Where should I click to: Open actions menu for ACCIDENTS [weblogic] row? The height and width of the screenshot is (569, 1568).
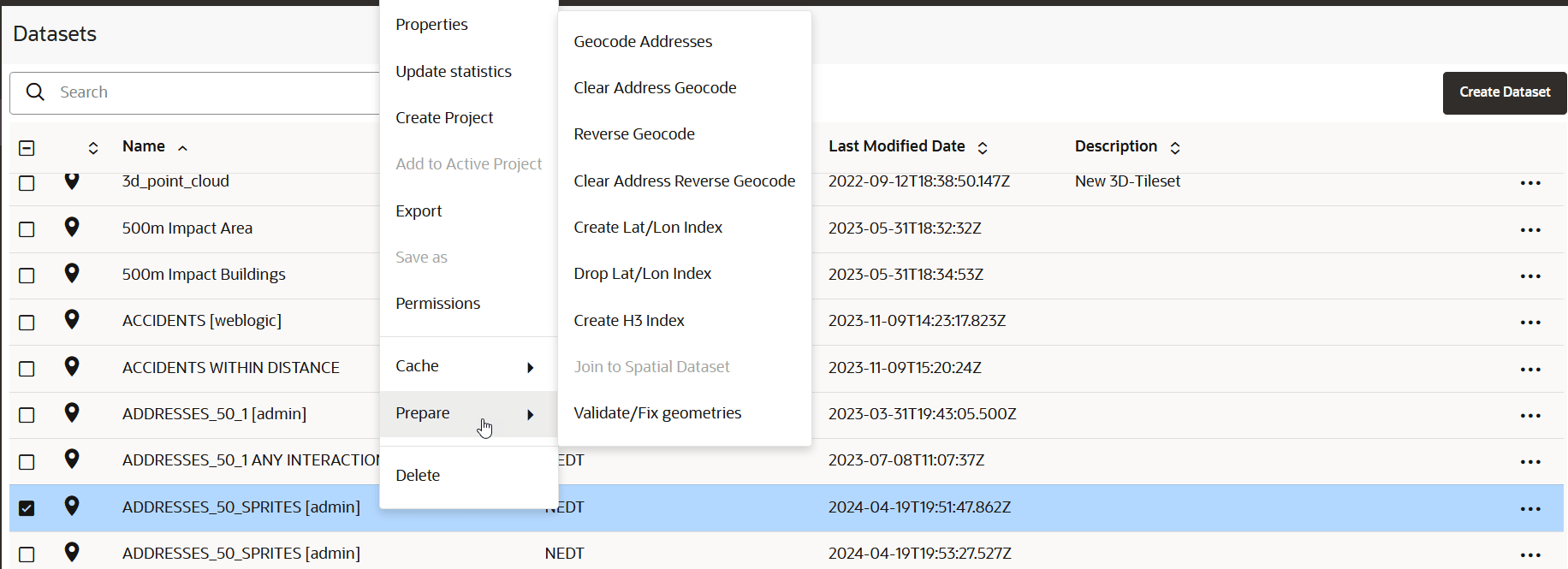coord(1530,323)
